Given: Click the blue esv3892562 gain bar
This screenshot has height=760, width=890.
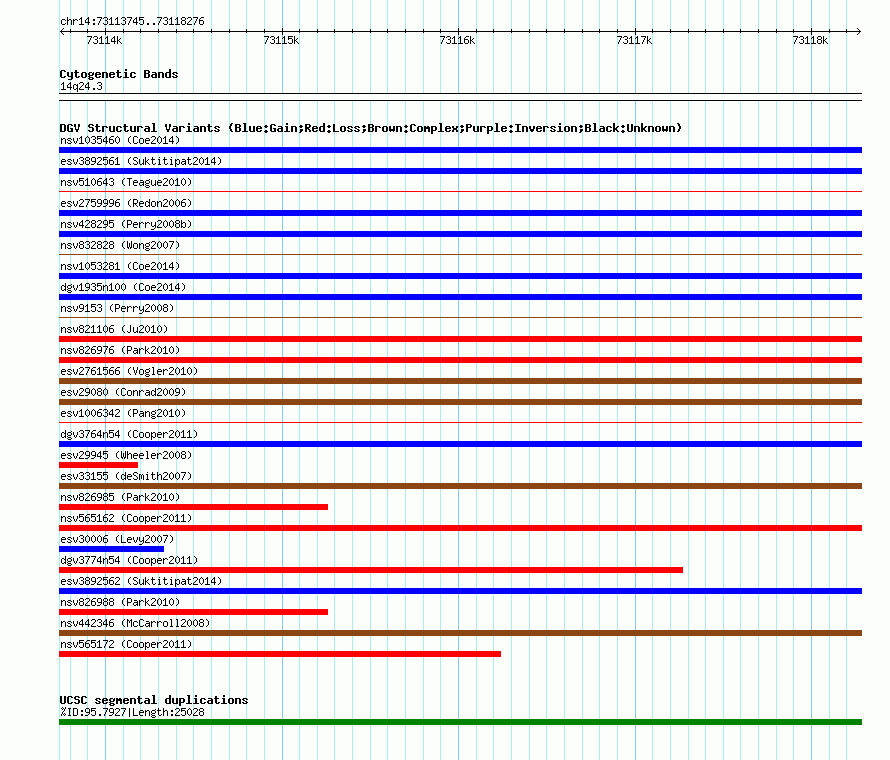Looking at the screenshot, I should pos(460,591).
